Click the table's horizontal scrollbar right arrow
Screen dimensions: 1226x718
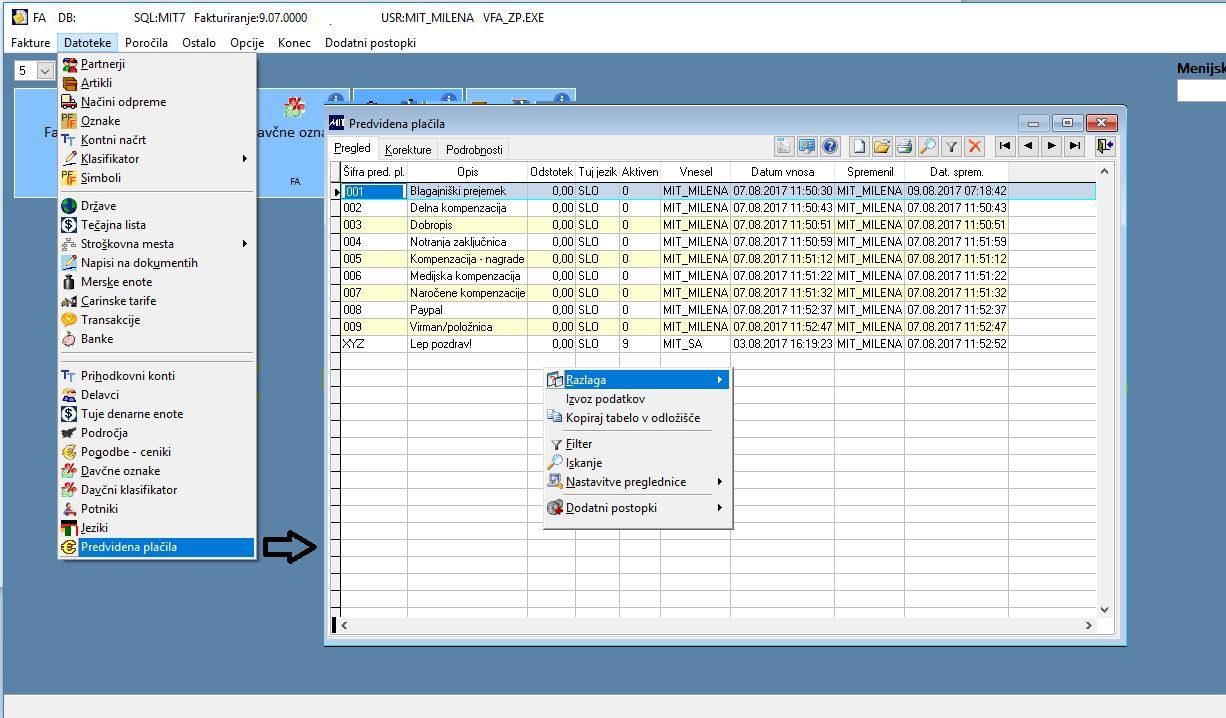[1089, 625]
